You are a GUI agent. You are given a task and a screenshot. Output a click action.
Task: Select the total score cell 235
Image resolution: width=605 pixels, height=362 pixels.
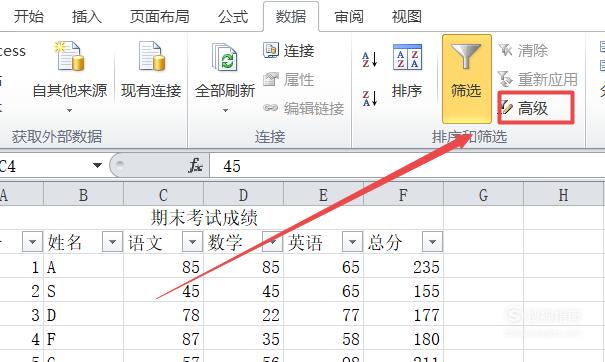click(x=403, y=267)
